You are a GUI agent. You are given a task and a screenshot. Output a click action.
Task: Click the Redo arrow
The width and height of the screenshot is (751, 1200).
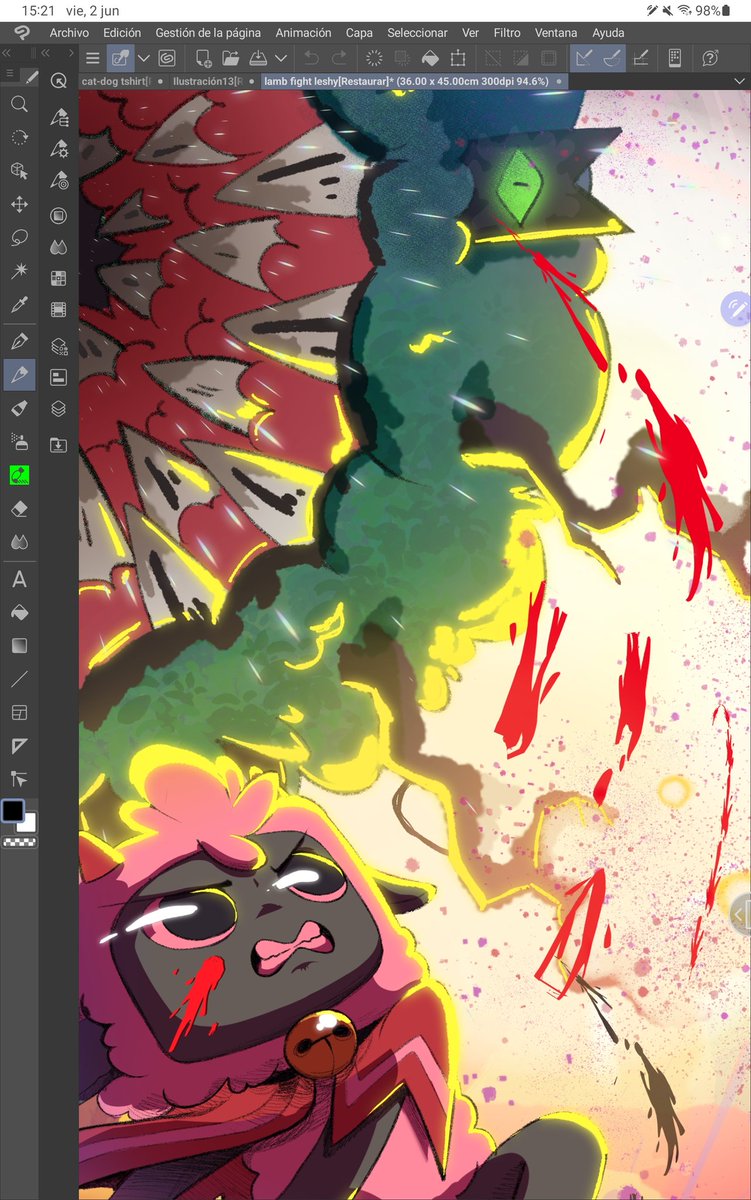(x=339, y=58)
